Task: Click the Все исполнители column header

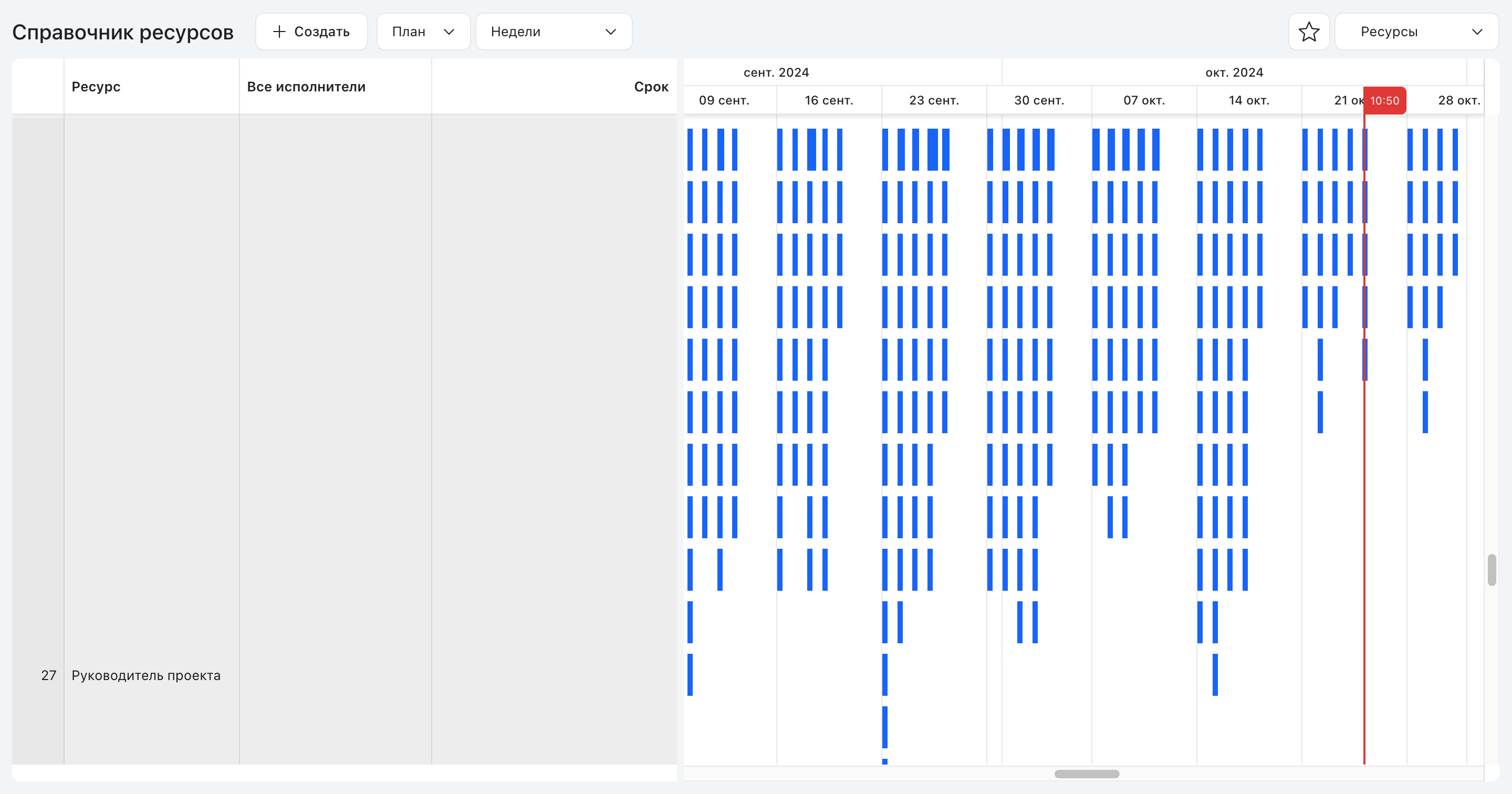Action: point(335,87)
